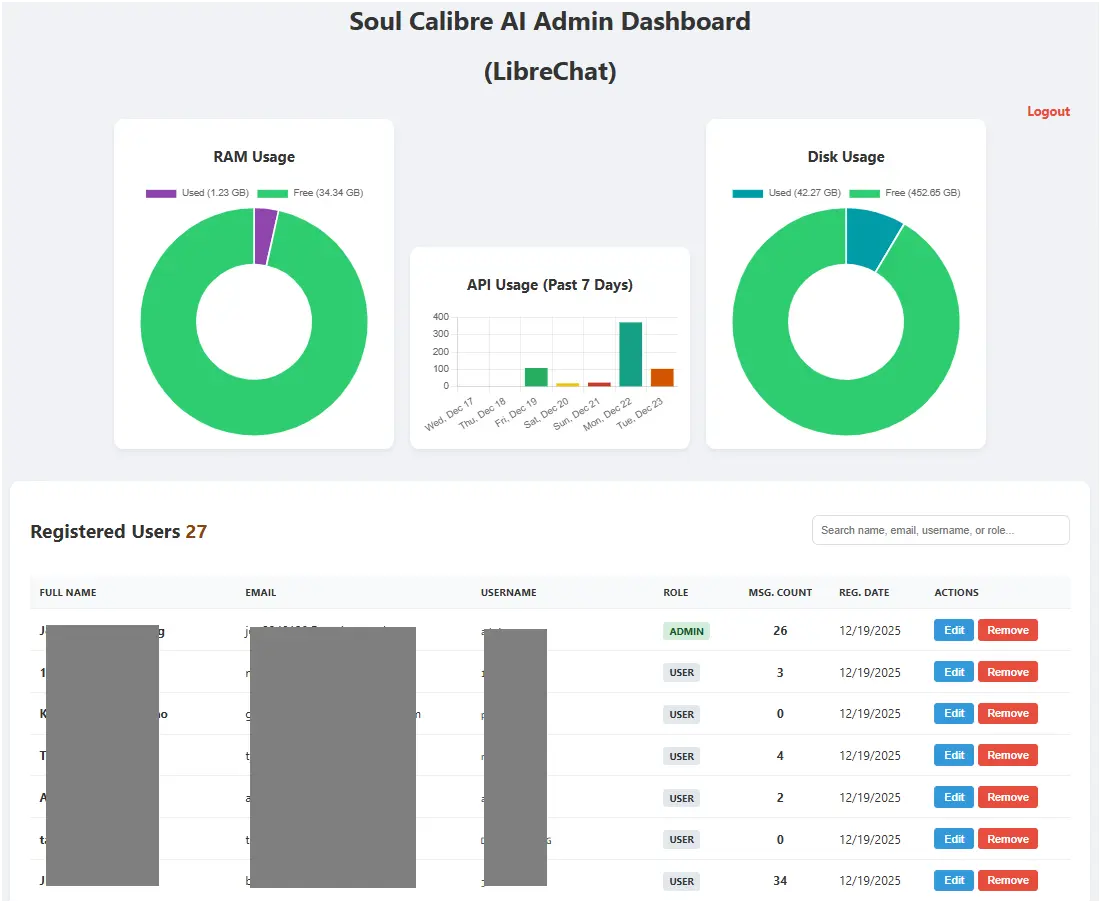Click the message count 34 cell
The height and width of the screenshot is (903, 1101).
point(780,881)
